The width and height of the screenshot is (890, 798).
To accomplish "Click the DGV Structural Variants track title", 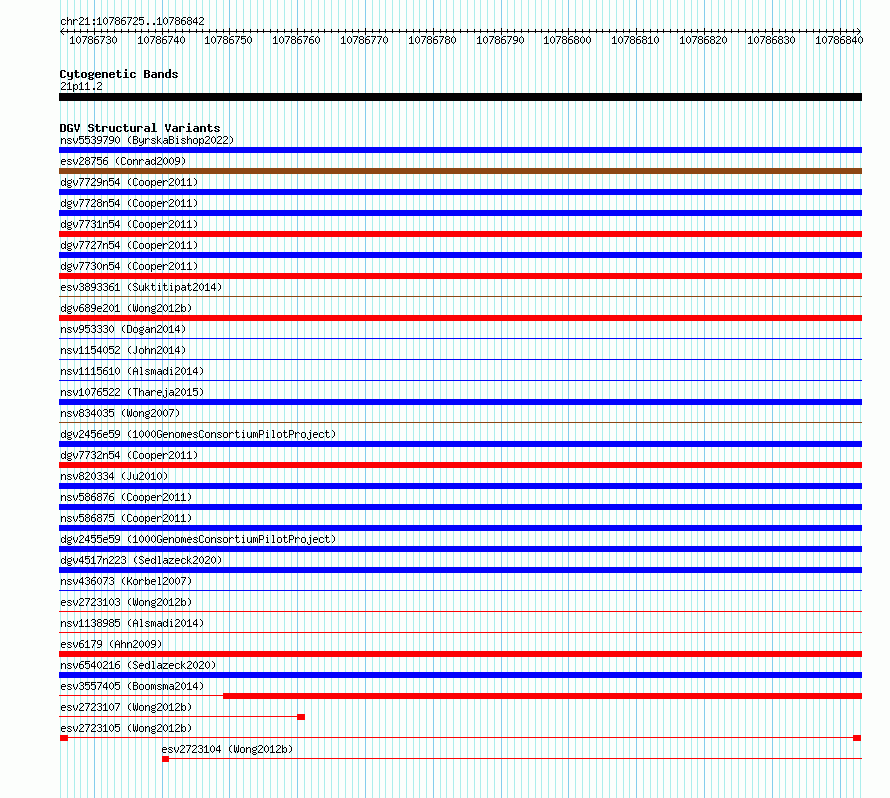I will 140,128.
